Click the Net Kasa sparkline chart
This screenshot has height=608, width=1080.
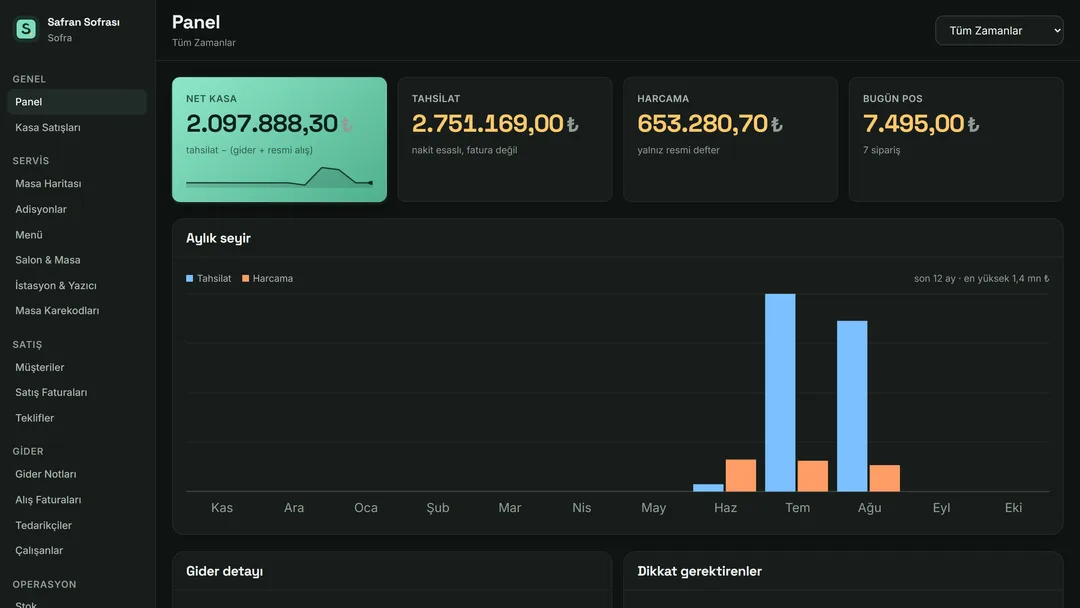279,177
